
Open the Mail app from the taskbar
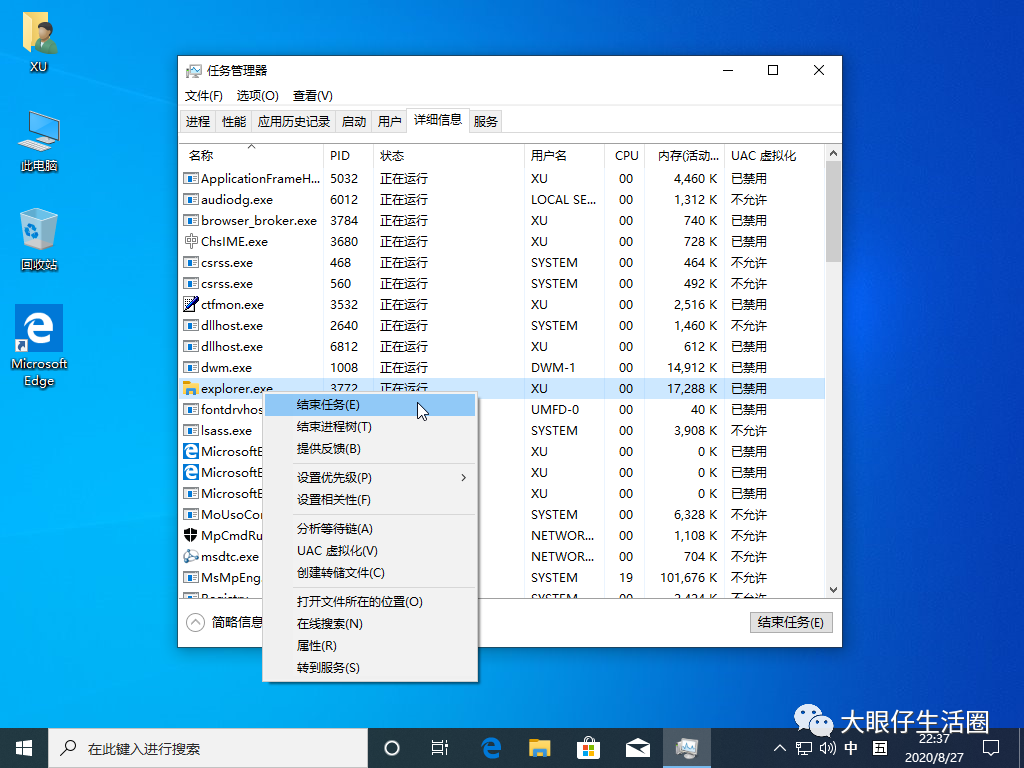(637, 747)
